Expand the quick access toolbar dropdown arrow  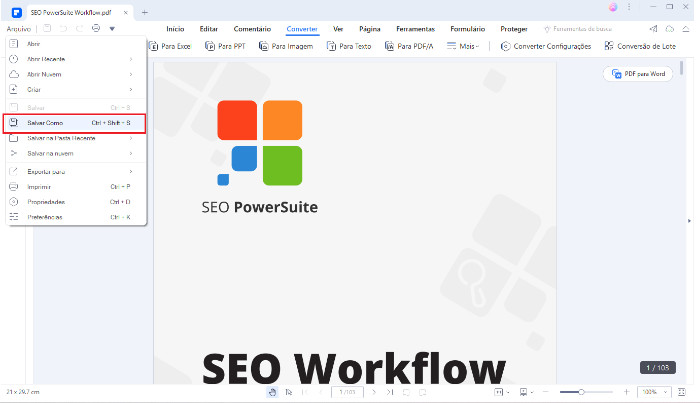(x=112, y=29)
